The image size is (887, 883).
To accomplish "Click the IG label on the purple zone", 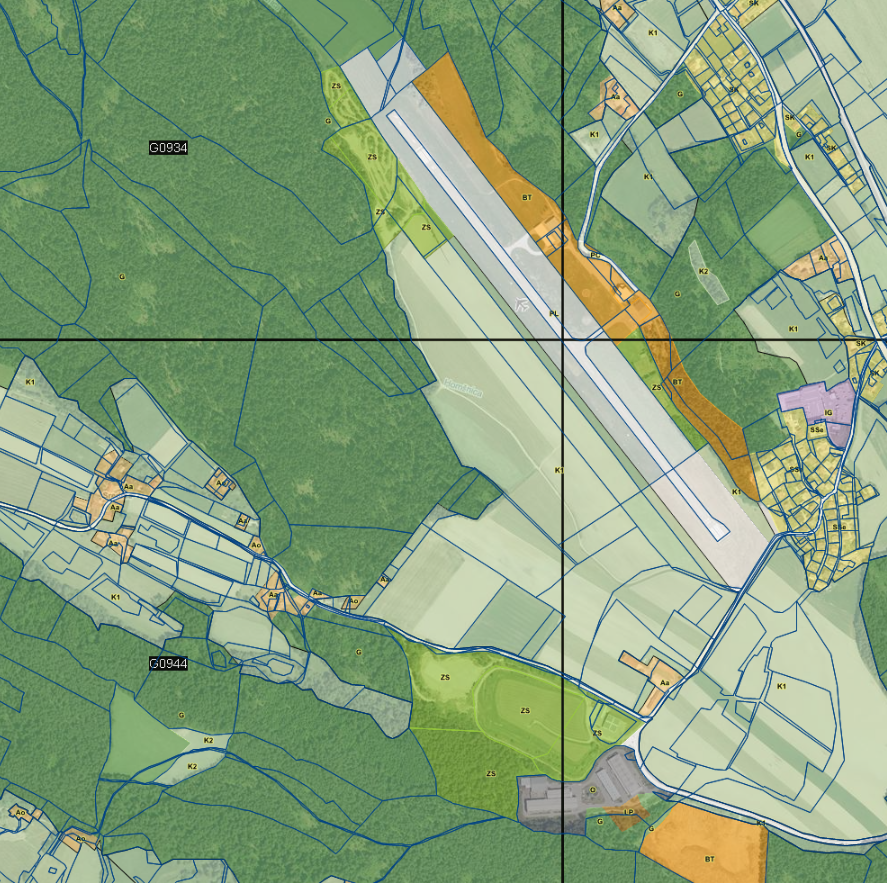I will (828, 413).
